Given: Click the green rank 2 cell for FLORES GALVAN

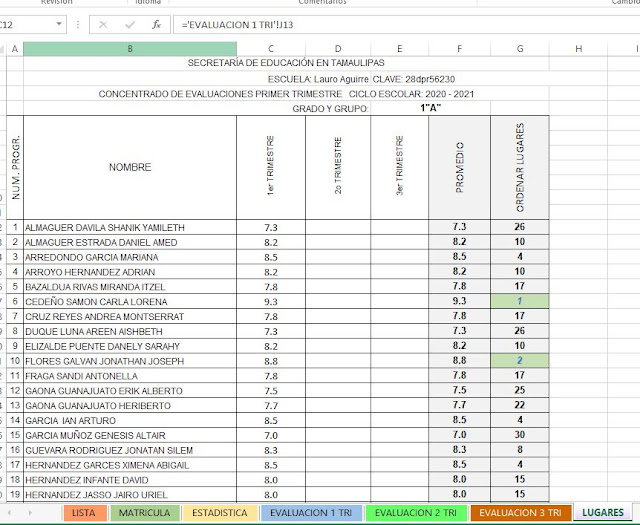Looking at the screenshot, I should [x=520, y=361].
